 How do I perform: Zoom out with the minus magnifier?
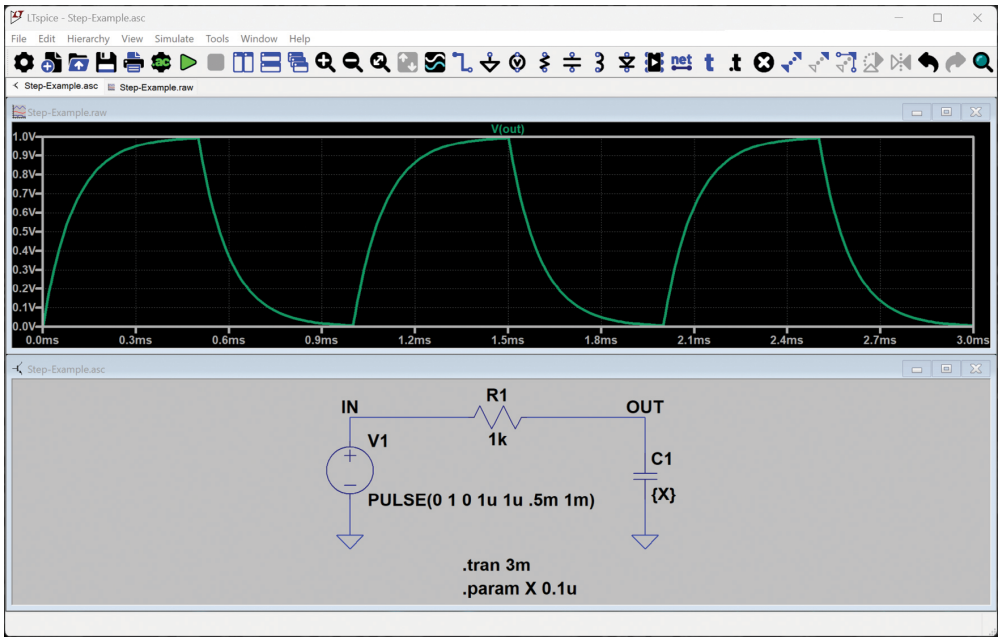click(x=352, y=63)
